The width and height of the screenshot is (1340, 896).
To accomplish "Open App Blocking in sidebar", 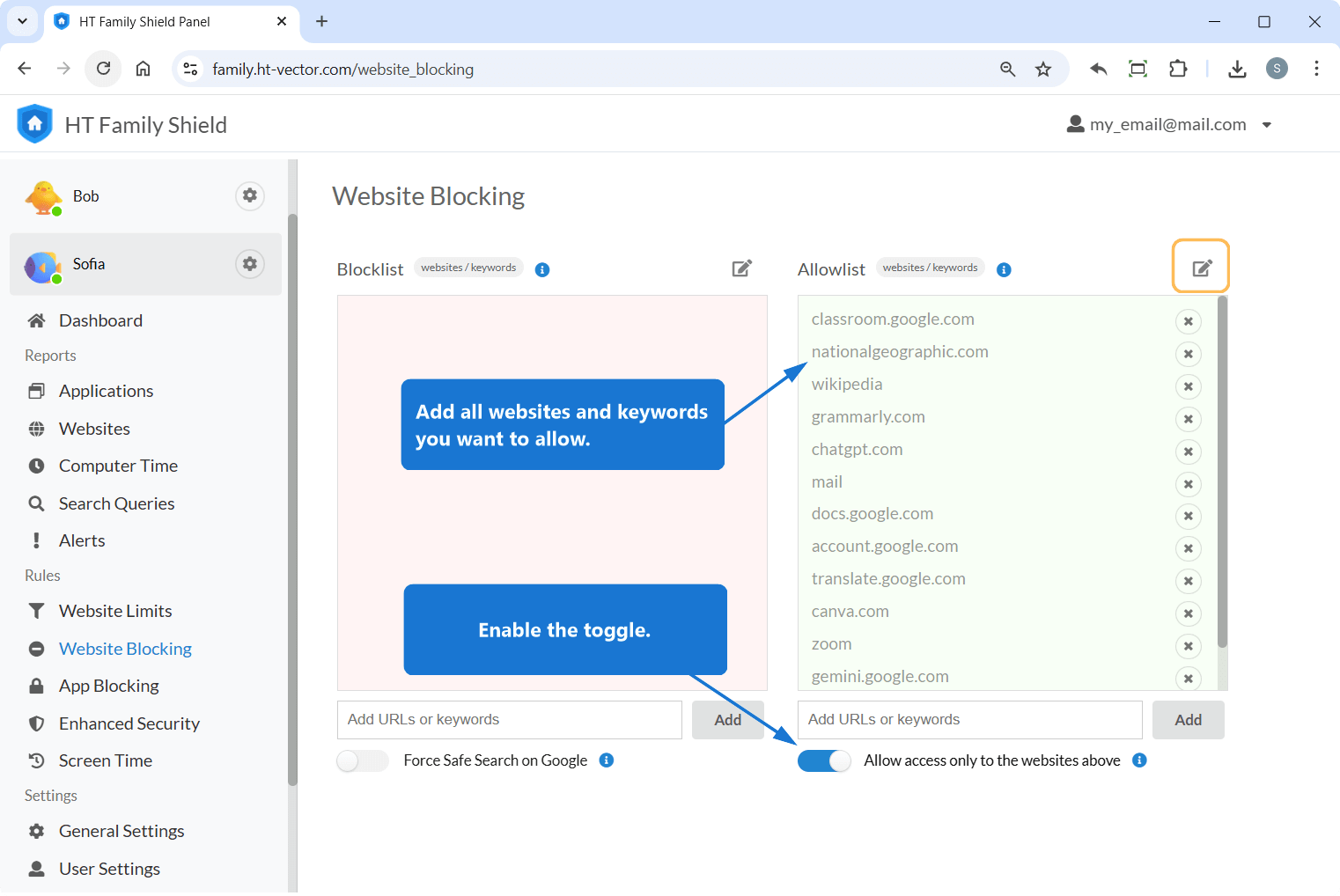I will coord(108,686).
